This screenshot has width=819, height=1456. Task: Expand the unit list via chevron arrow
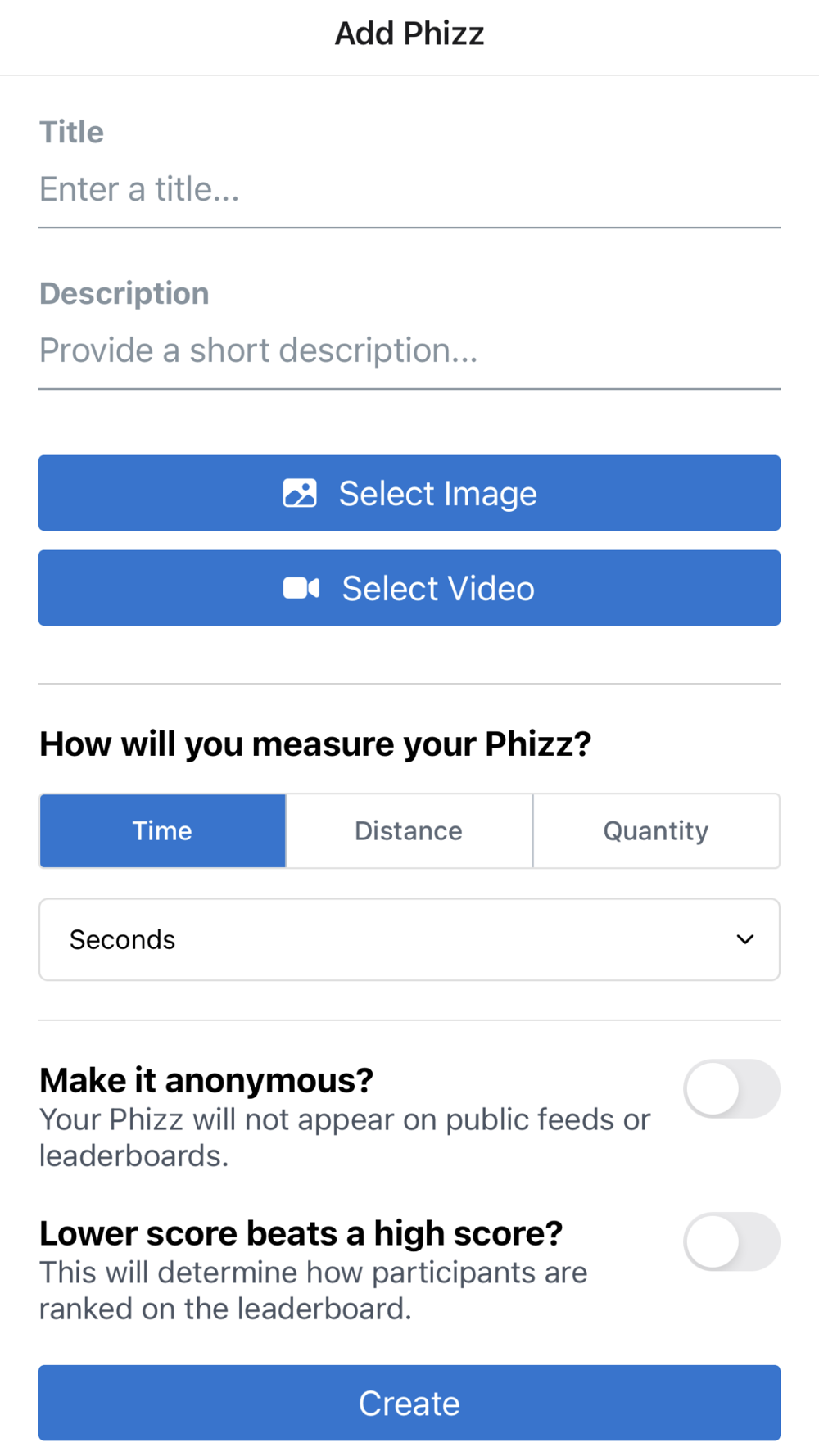[x=744, y=939]
